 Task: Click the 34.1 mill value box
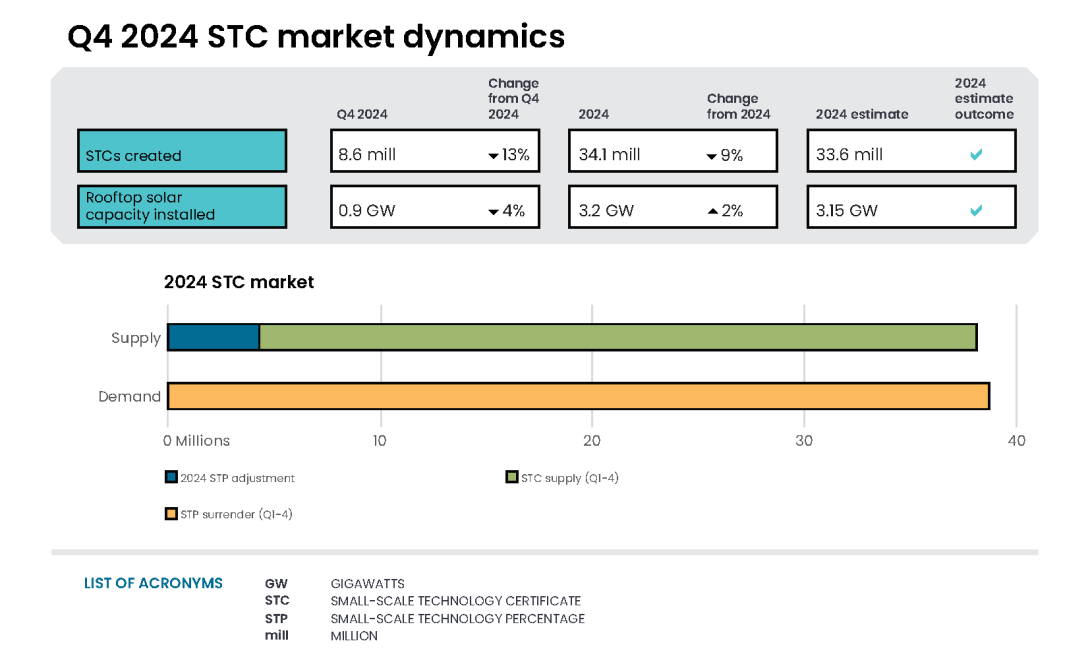[x=672, y=150]
